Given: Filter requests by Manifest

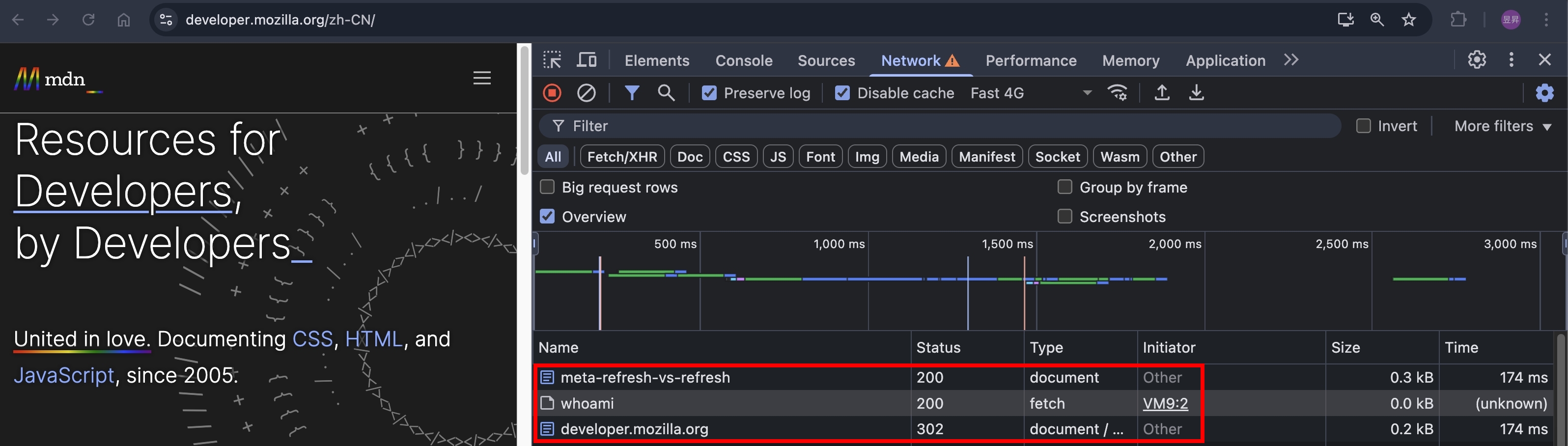Looking at the screenshot, I should [987, 157].
